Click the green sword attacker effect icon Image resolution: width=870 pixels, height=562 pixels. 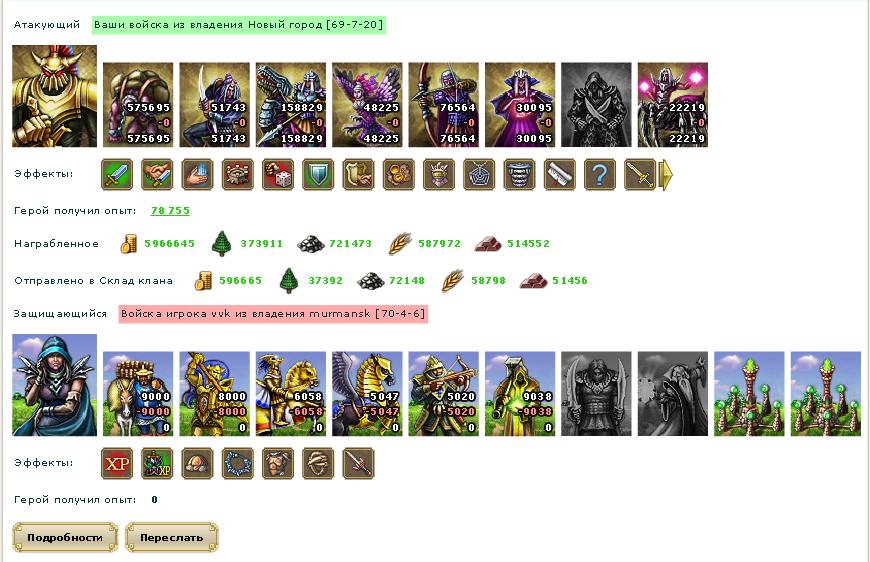coord(117,175)
